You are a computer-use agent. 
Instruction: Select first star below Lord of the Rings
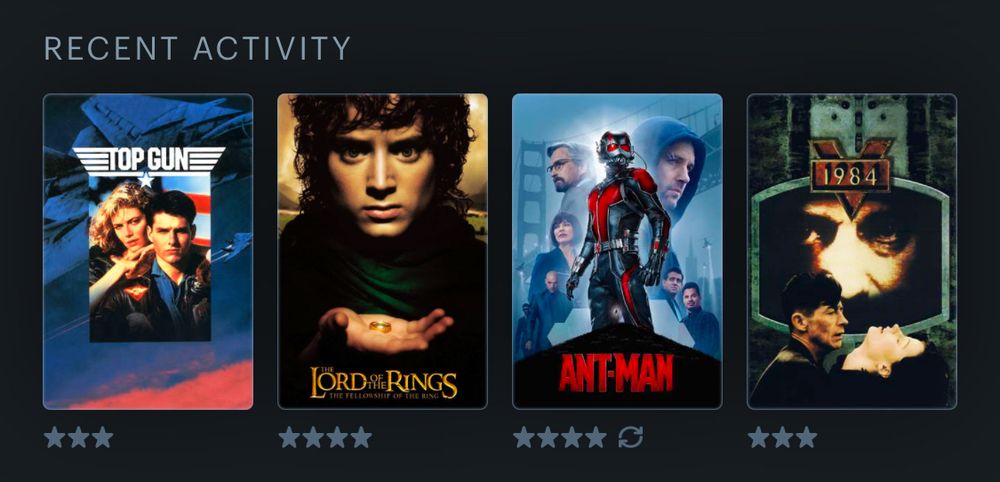(x=290, y=437)
